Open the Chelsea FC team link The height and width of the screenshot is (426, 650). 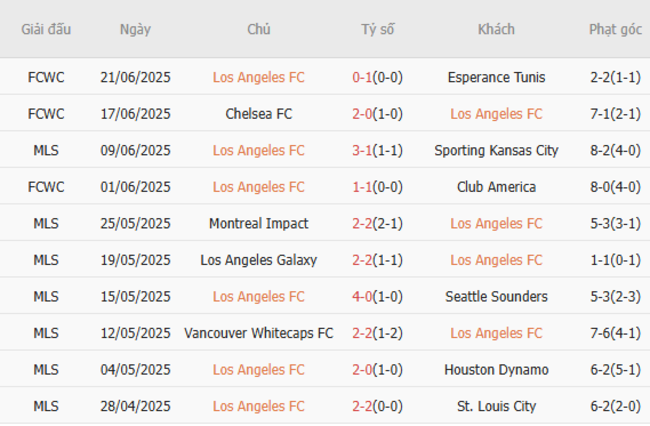tap(258, 114)
